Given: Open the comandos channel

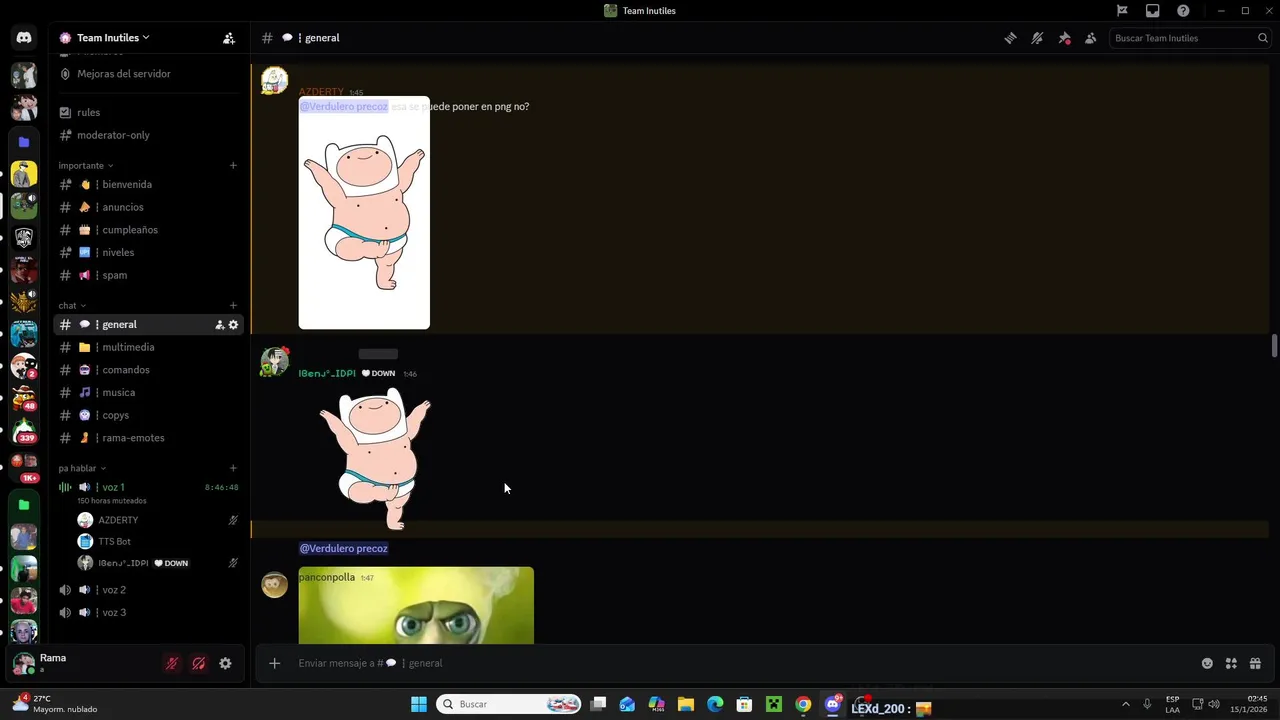Looking at the screenshot, I should (148, 370).
